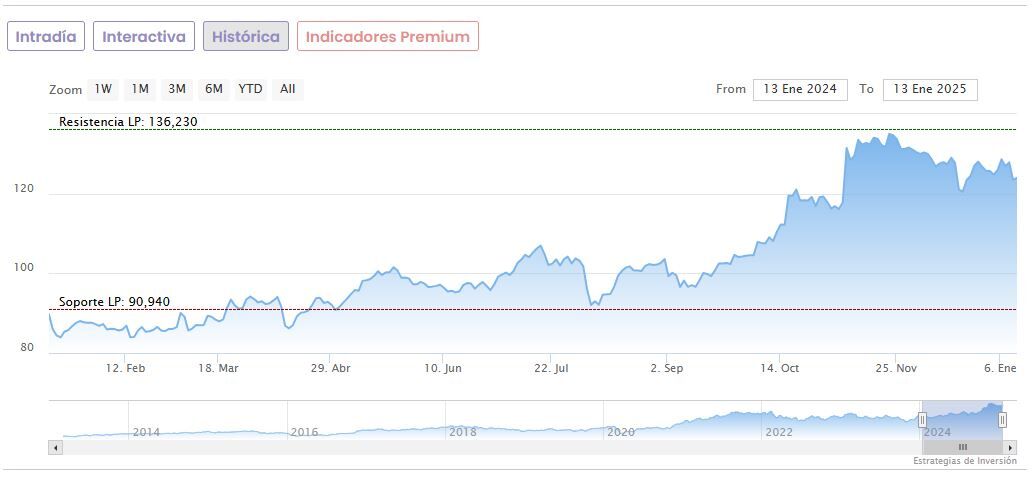Select the Histórica tab

pyautogui.click(x=246, y=37)
